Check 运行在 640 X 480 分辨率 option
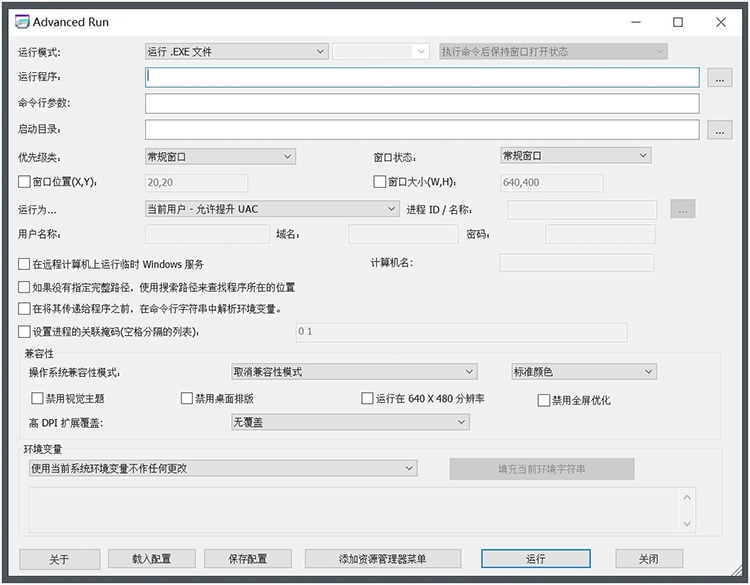 367,398
